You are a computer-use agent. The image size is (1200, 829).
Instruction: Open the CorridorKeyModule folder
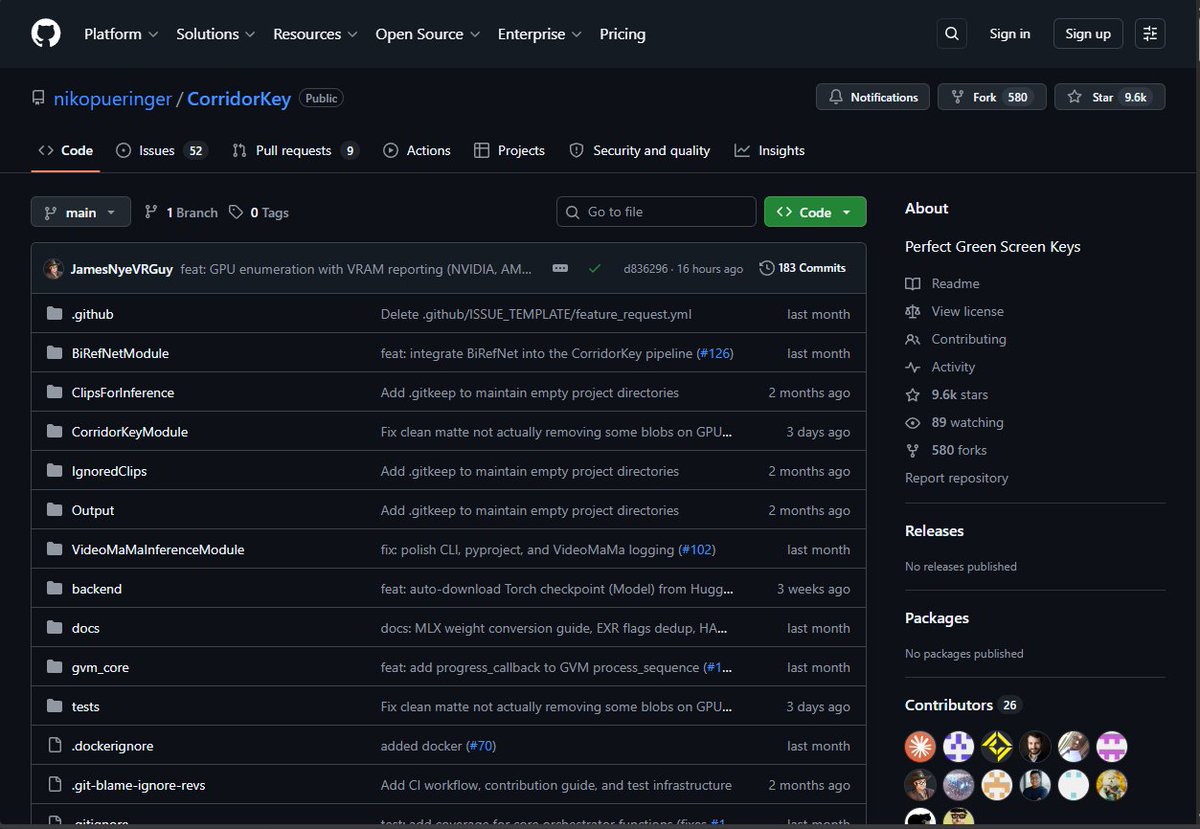[x=130, y=432]
